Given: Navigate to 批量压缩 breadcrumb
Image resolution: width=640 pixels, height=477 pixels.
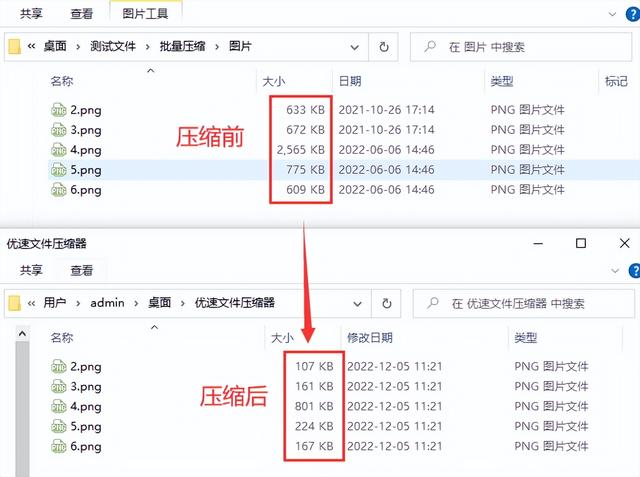Looking at the screenshot, I should pos(182,47).
